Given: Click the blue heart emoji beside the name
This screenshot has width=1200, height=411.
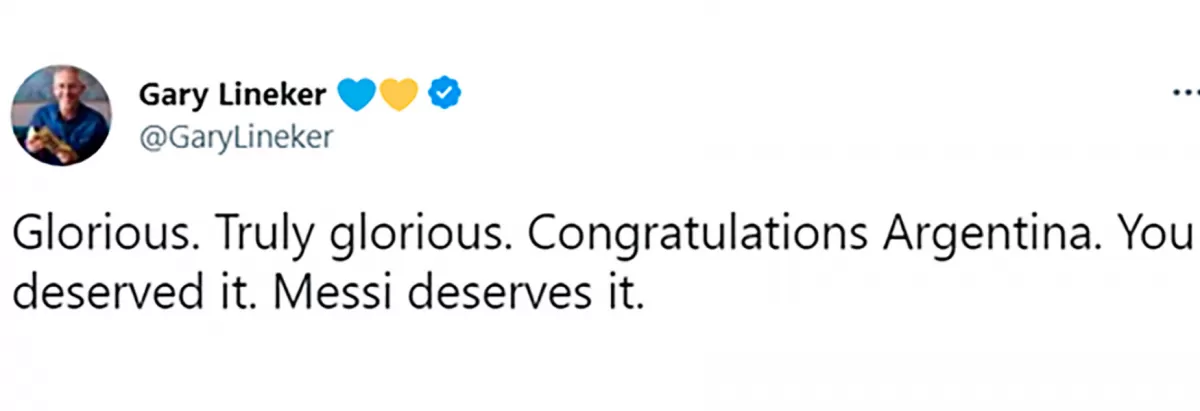Looking at the screenshot, I should [358, 95].
